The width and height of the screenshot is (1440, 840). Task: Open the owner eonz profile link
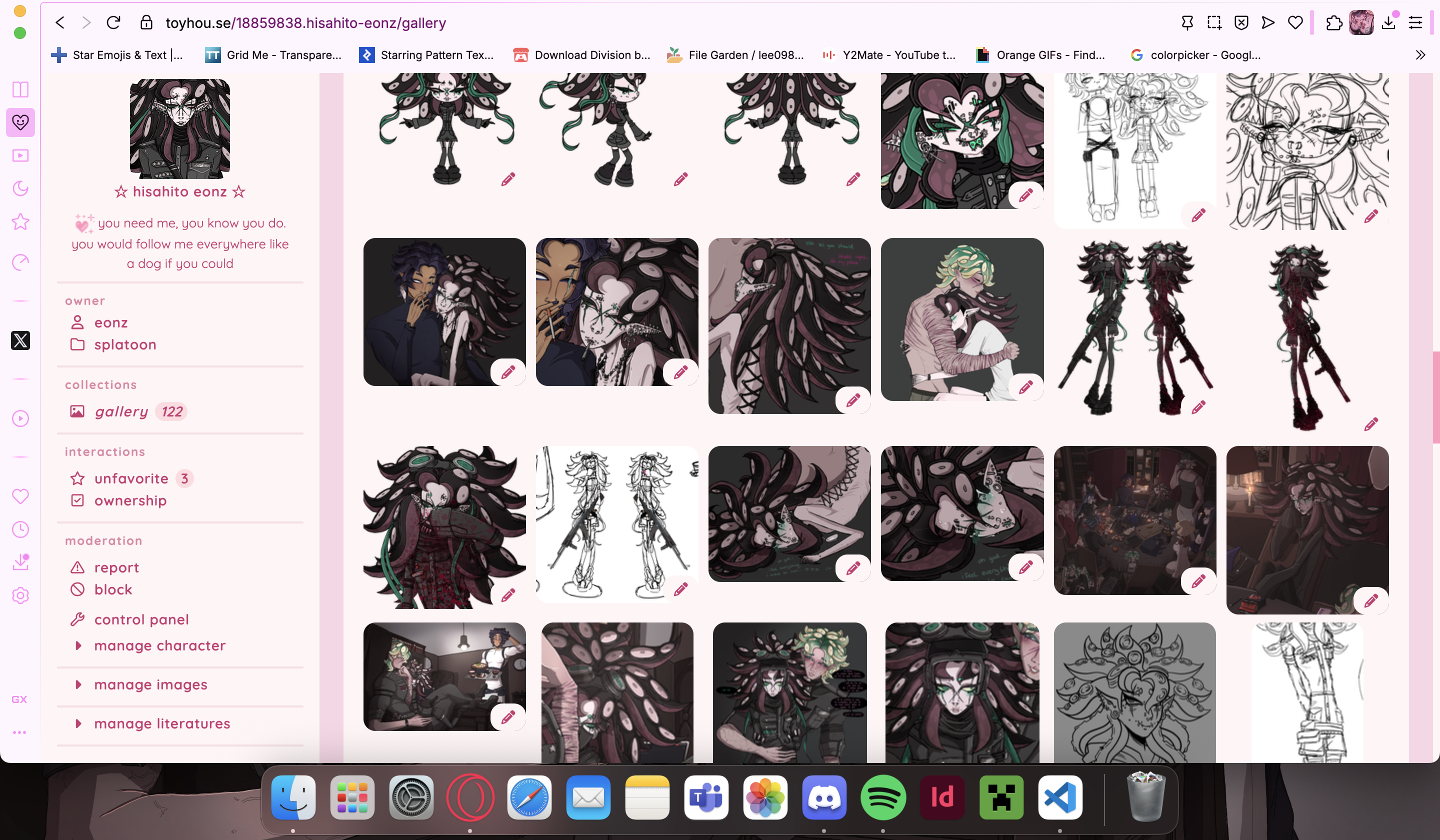click(111, 323)
